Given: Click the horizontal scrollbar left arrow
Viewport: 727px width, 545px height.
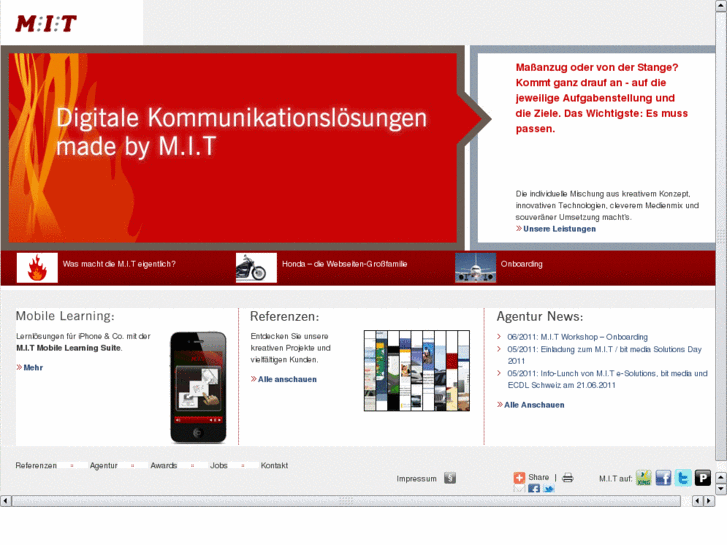Looking at the screenshot, I should [6, 501].
